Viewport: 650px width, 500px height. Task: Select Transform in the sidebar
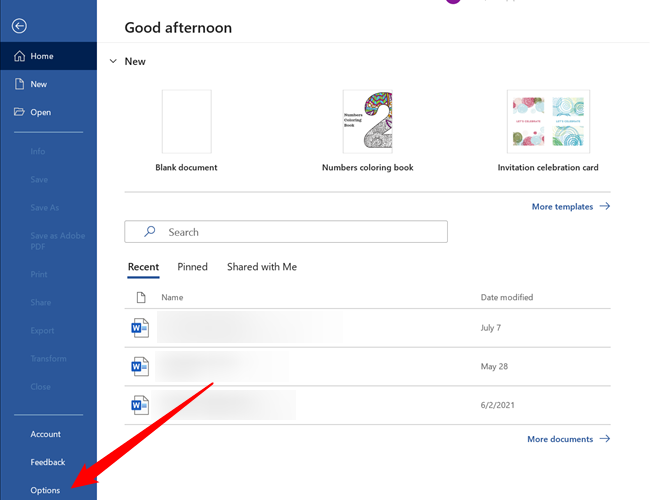pyautogui.click(x=48, y=359)
